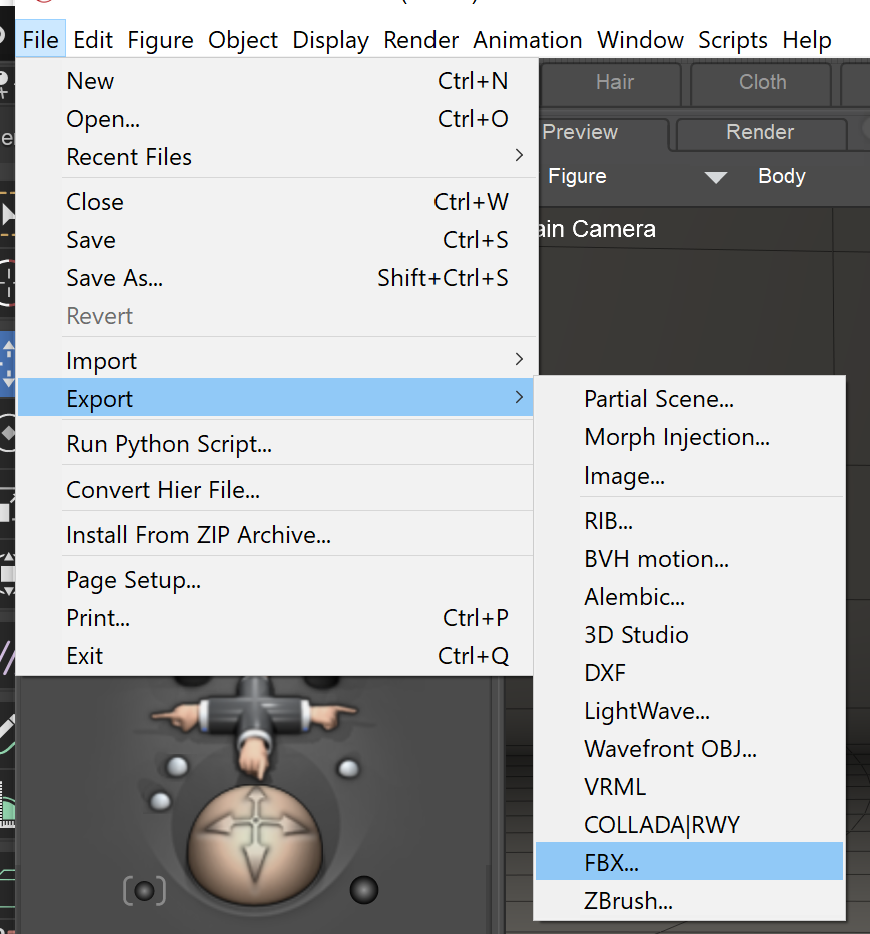Select RIB... export option
Screen dimensions: 870x934
click(x=690, y=521)
